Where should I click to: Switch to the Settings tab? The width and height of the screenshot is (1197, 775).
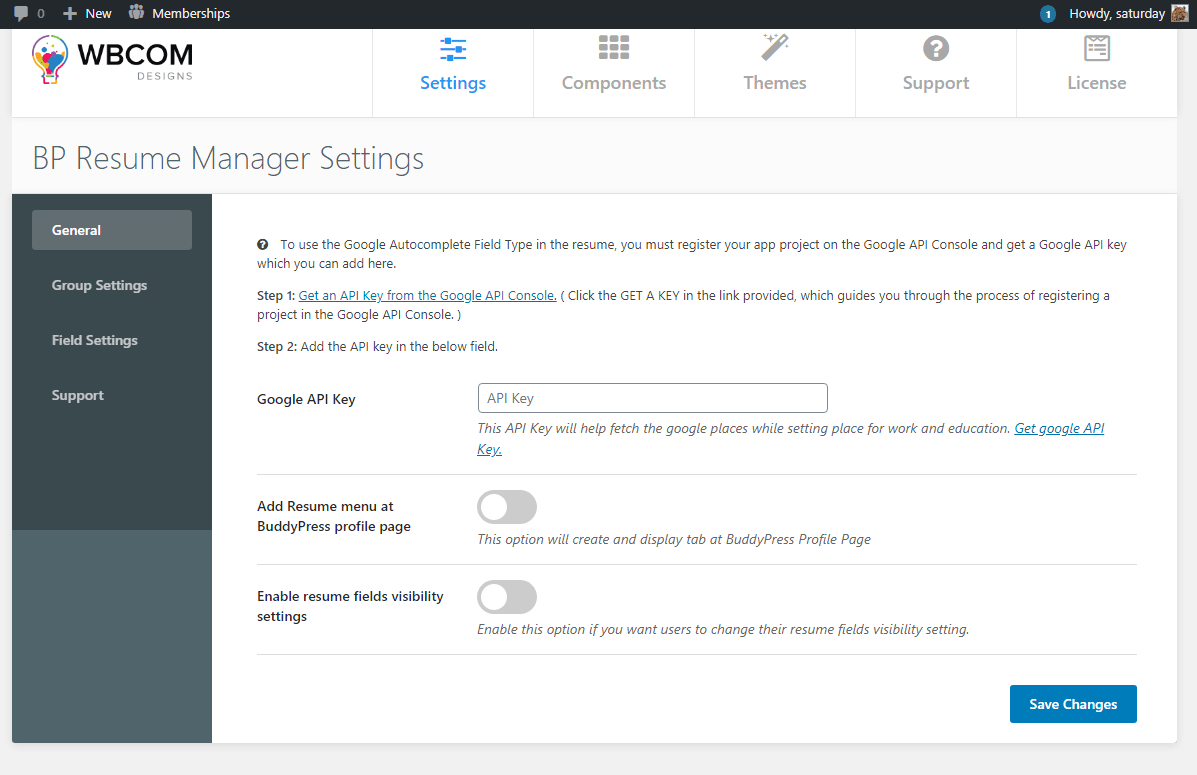[453, 73]
